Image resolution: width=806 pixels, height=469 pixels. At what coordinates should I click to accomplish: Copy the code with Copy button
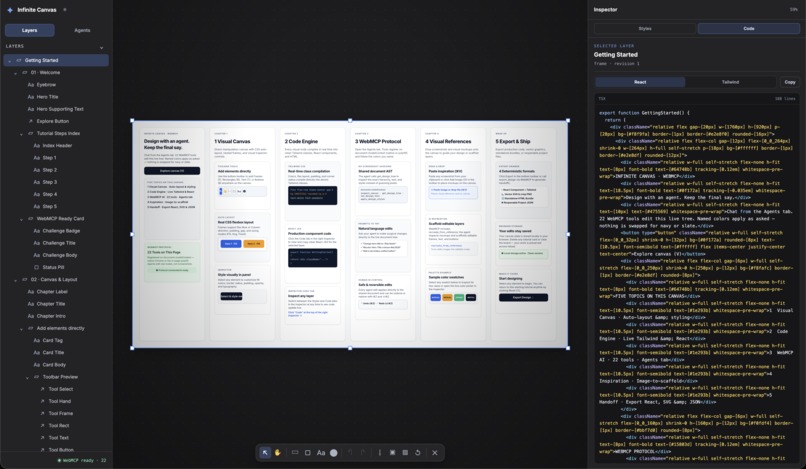pos(790,82)
